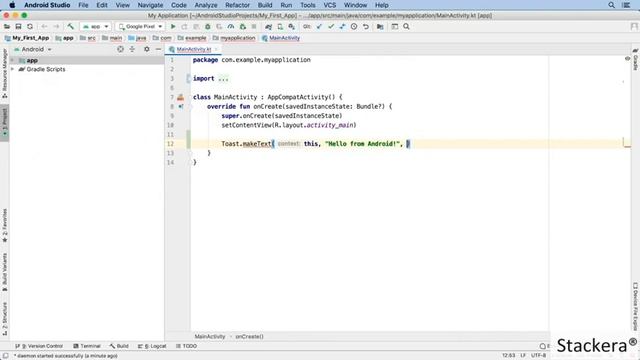
Task: Click the Debug app bug icon
Action: coord(208,27)
